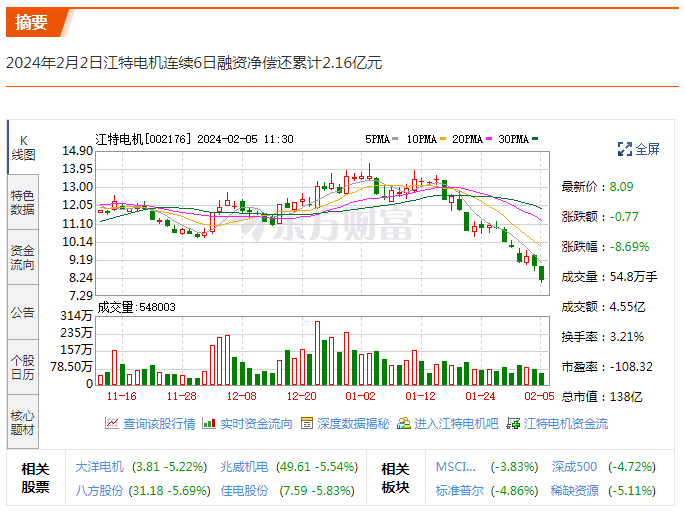Click the tallest red volume bar near 12-20
This screenshot has width=685, height=511.
317,353
